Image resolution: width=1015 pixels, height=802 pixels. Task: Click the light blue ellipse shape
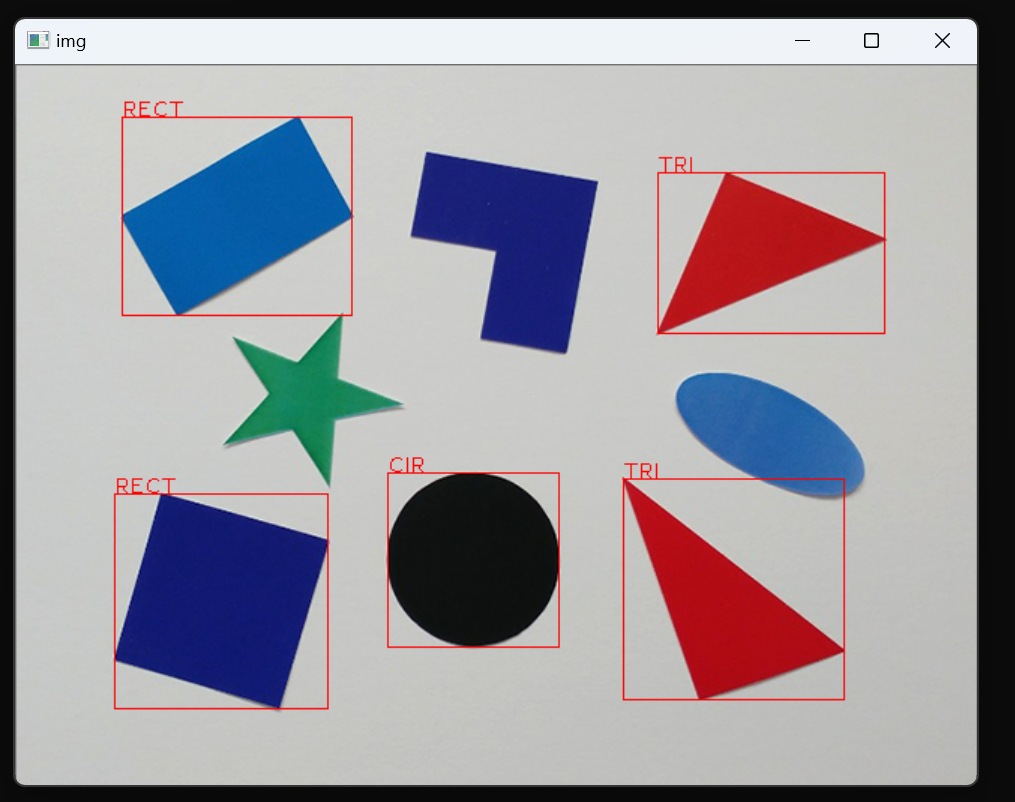(x=770, y=434)
